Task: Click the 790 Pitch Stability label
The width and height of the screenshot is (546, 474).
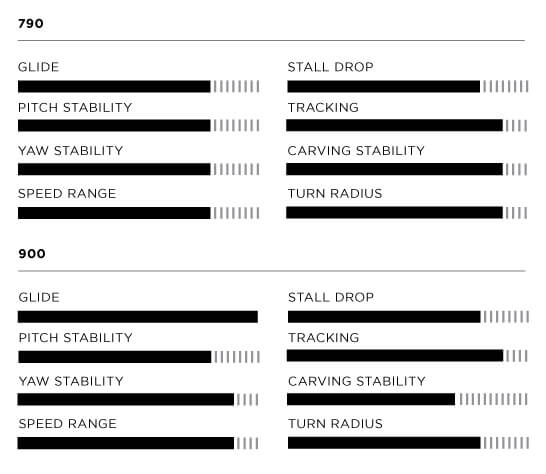Action: [x=75, y=108]
